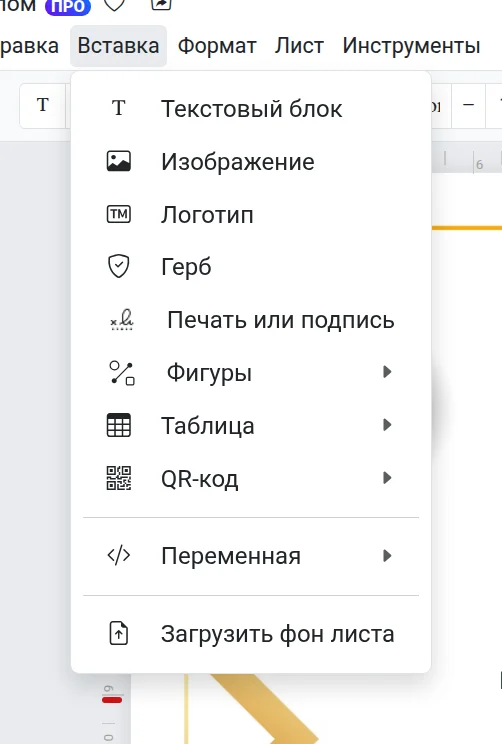Select Логотип menu entry
Screen dimensions: 502x744
(251, 214)
